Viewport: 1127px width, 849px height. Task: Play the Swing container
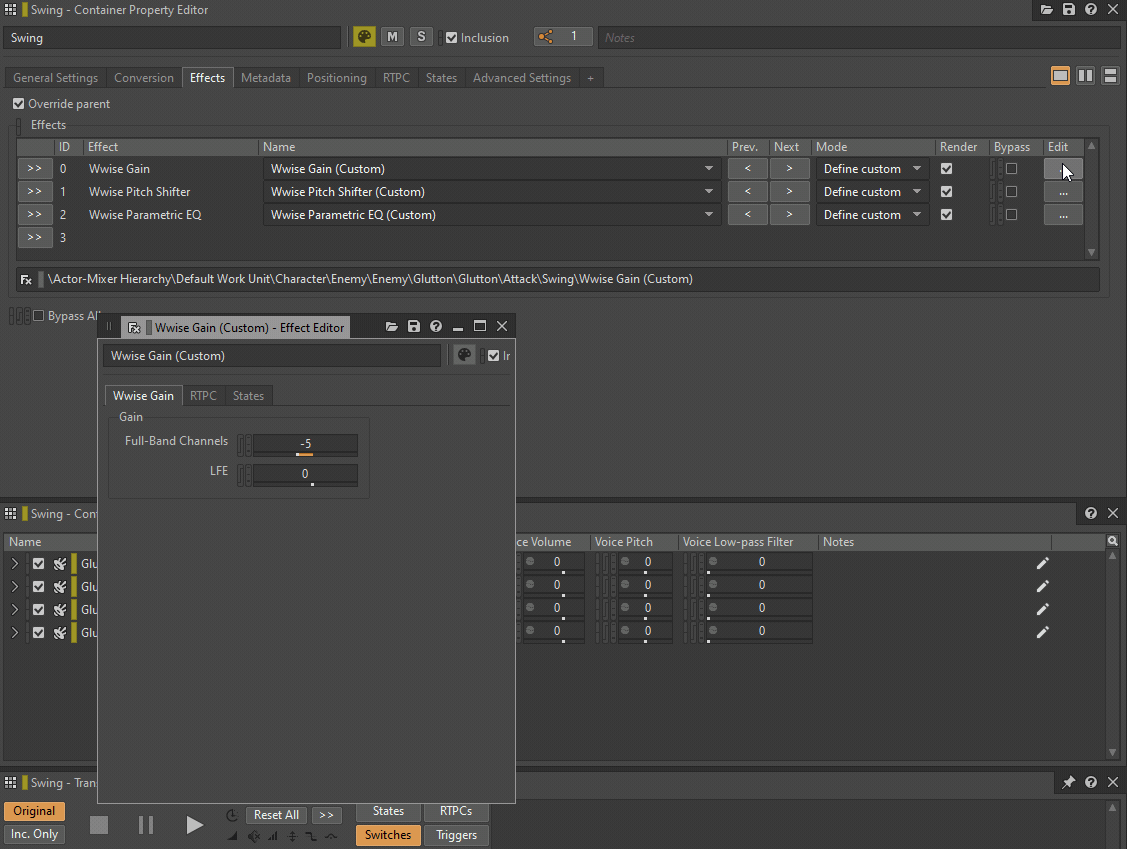194,825
